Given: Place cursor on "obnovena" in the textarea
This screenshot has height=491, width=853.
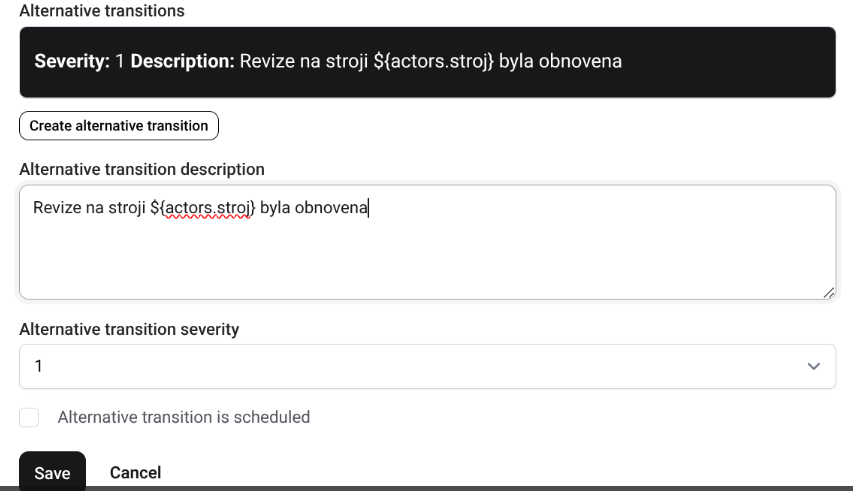Looking at the screenshot, I should point(336,208).
